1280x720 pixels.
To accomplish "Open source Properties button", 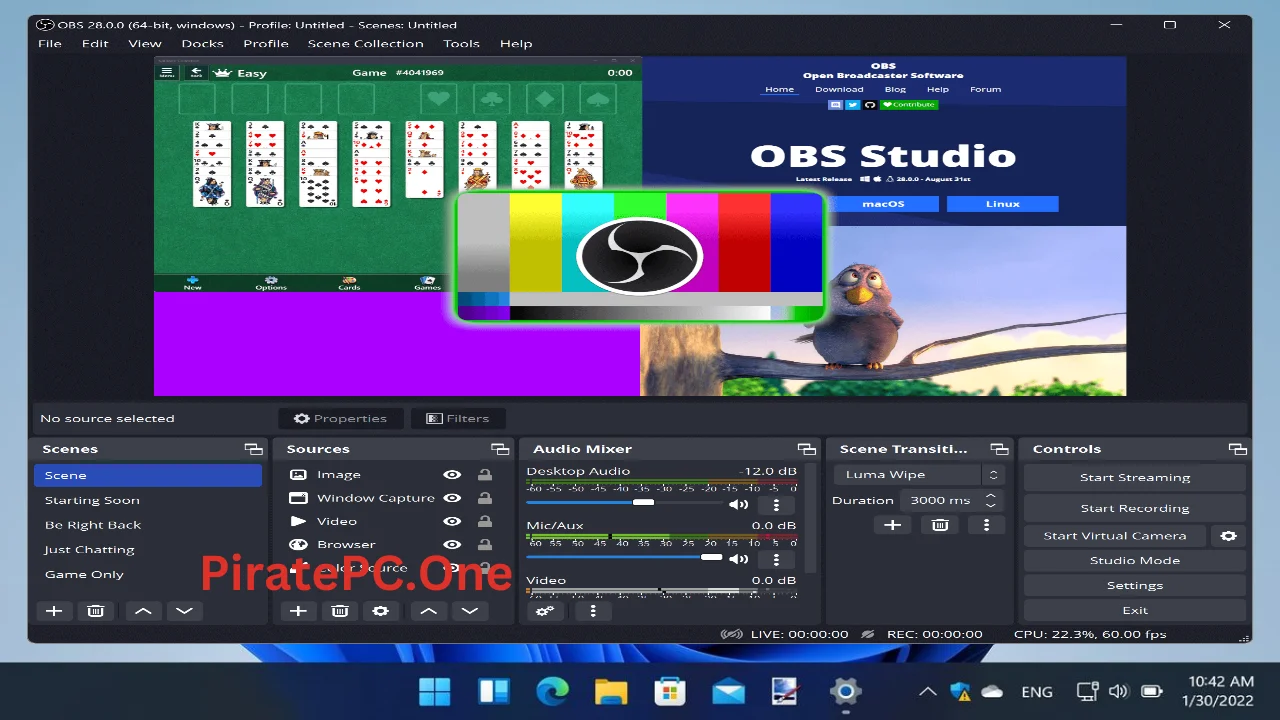I will (x=340, y=419).
